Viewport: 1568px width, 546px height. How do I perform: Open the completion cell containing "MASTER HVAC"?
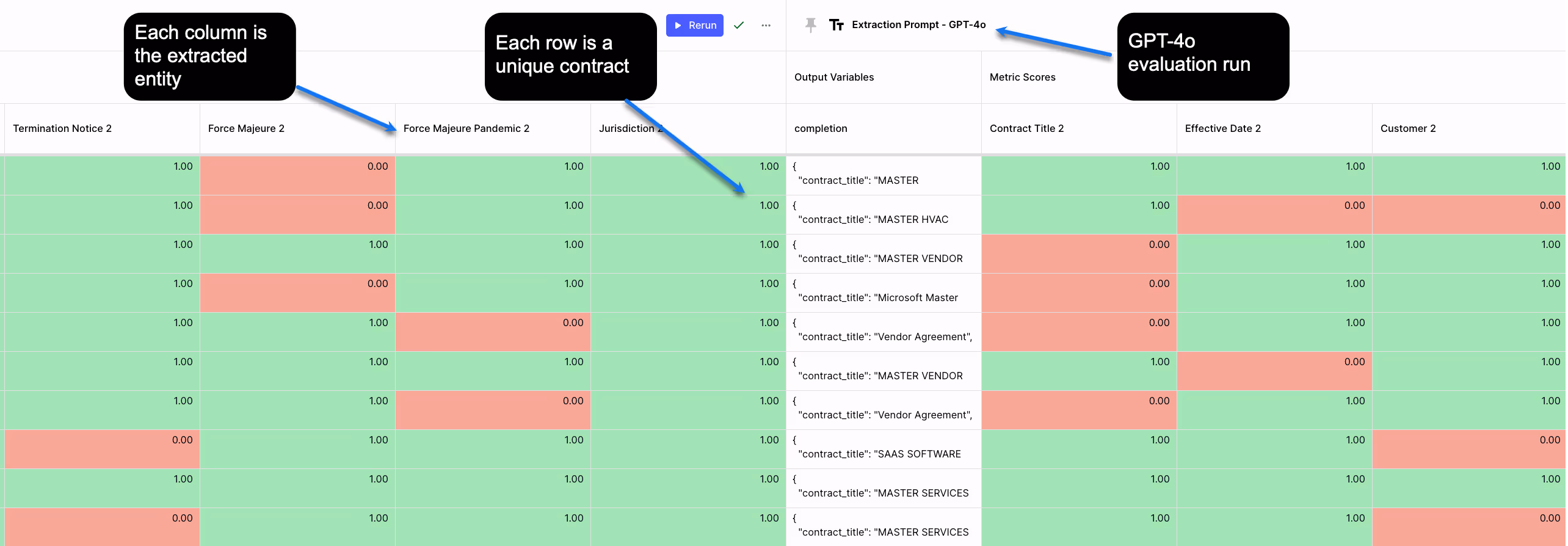click(x=884, y=214)
